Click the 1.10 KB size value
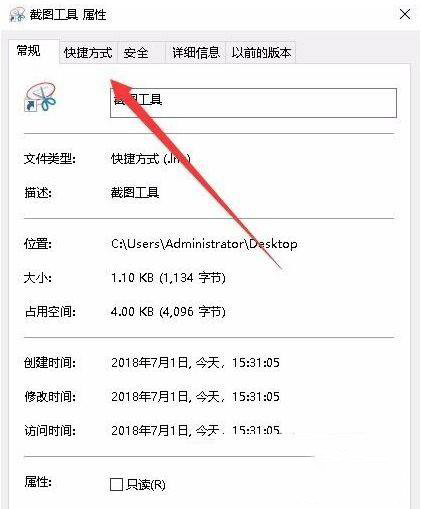This screenshot has height=509, width=421. [168, 278]
